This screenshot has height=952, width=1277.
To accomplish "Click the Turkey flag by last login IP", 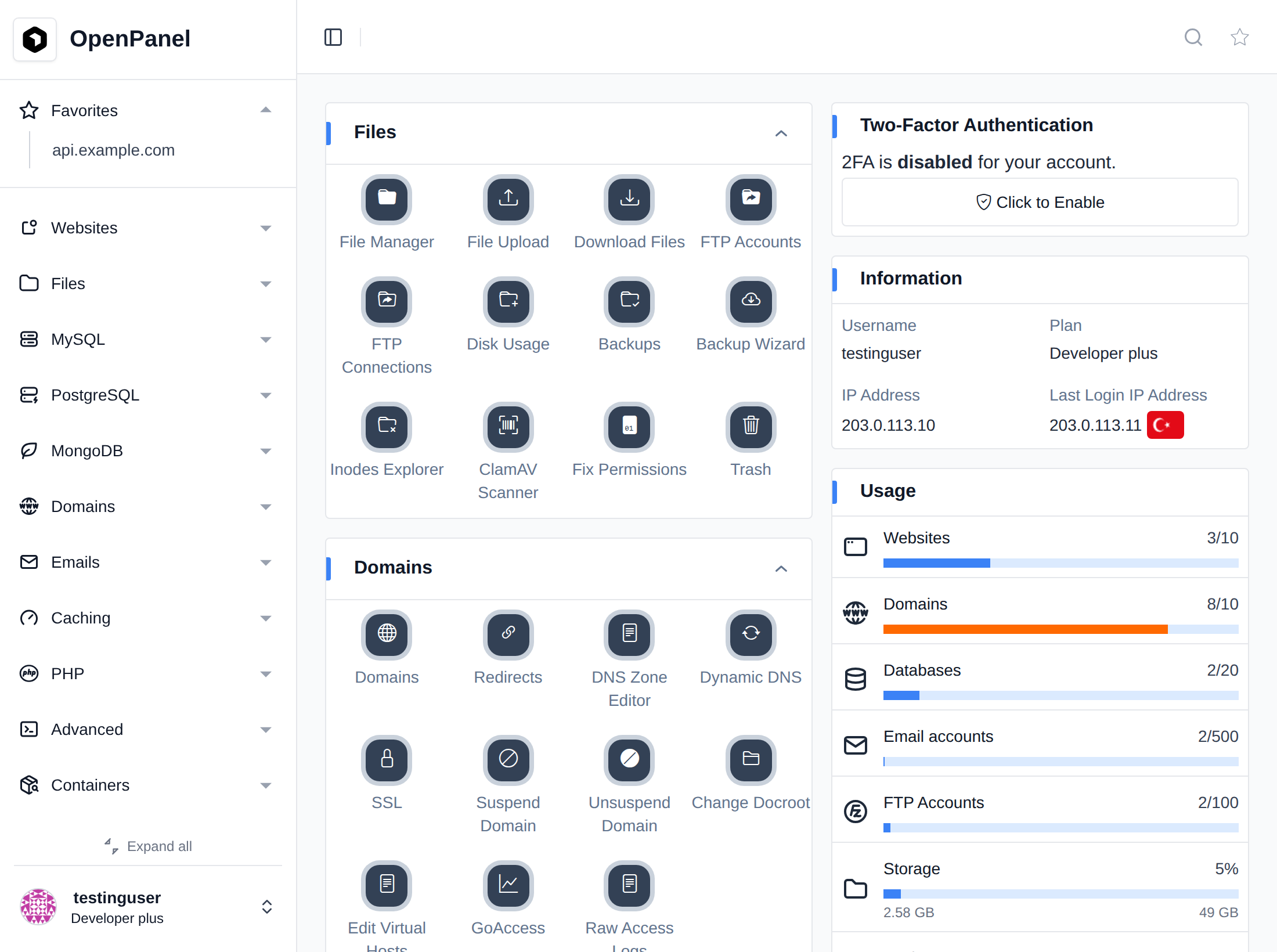I will pyautogui.click(x=1165, y=425).
